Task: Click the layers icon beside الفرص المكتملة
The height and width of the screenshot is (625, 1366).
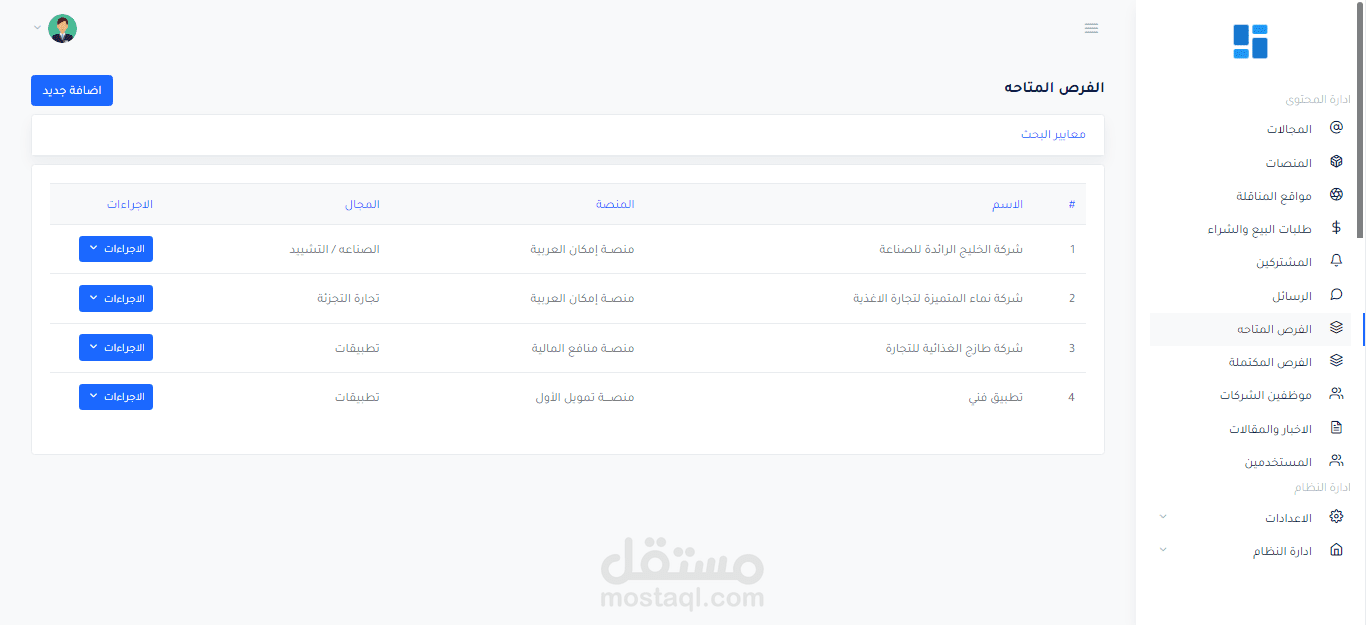Action: click(x=1336, y=361)
